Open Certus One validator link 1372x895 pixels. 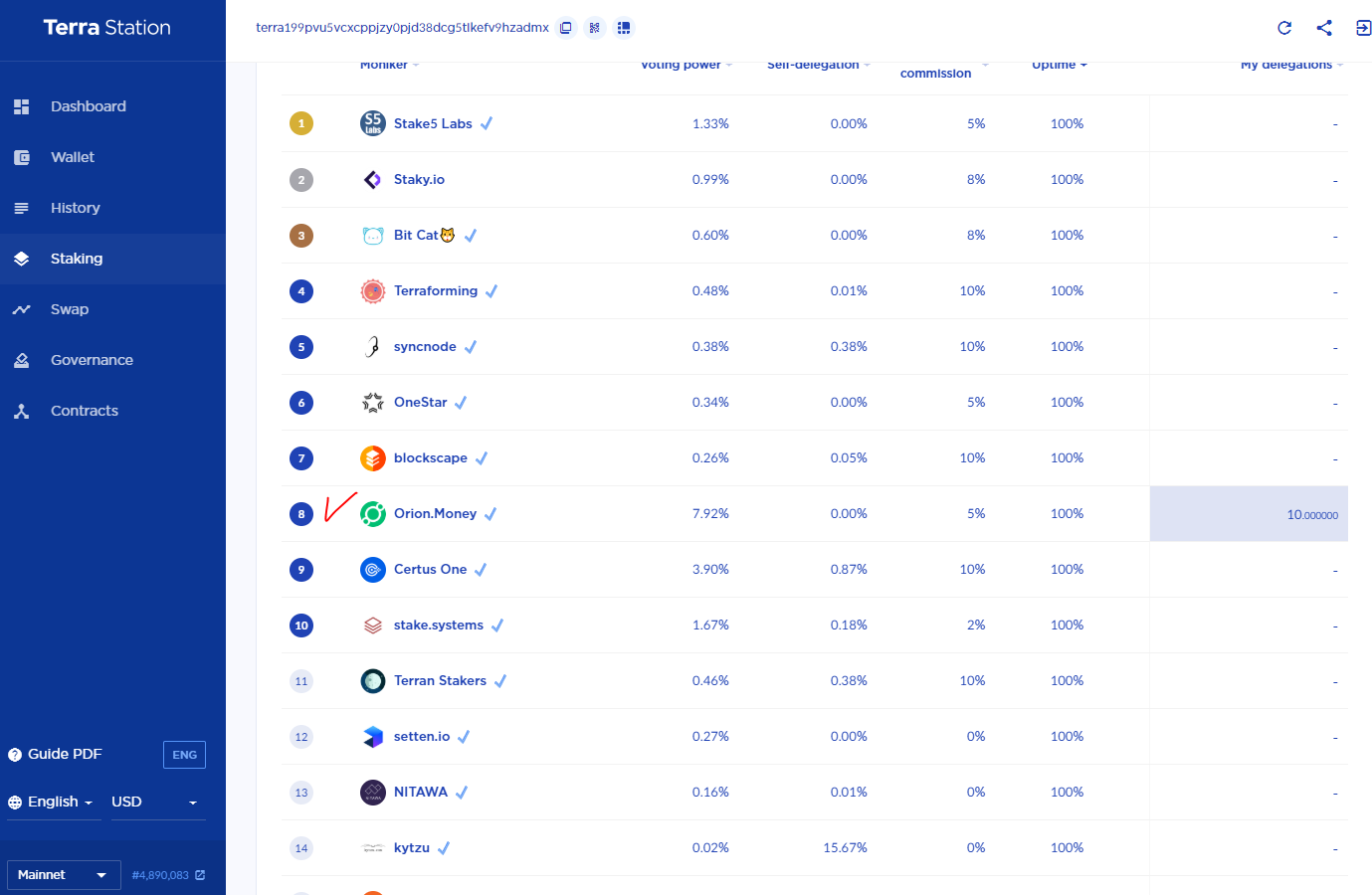(x=430, y=570)
